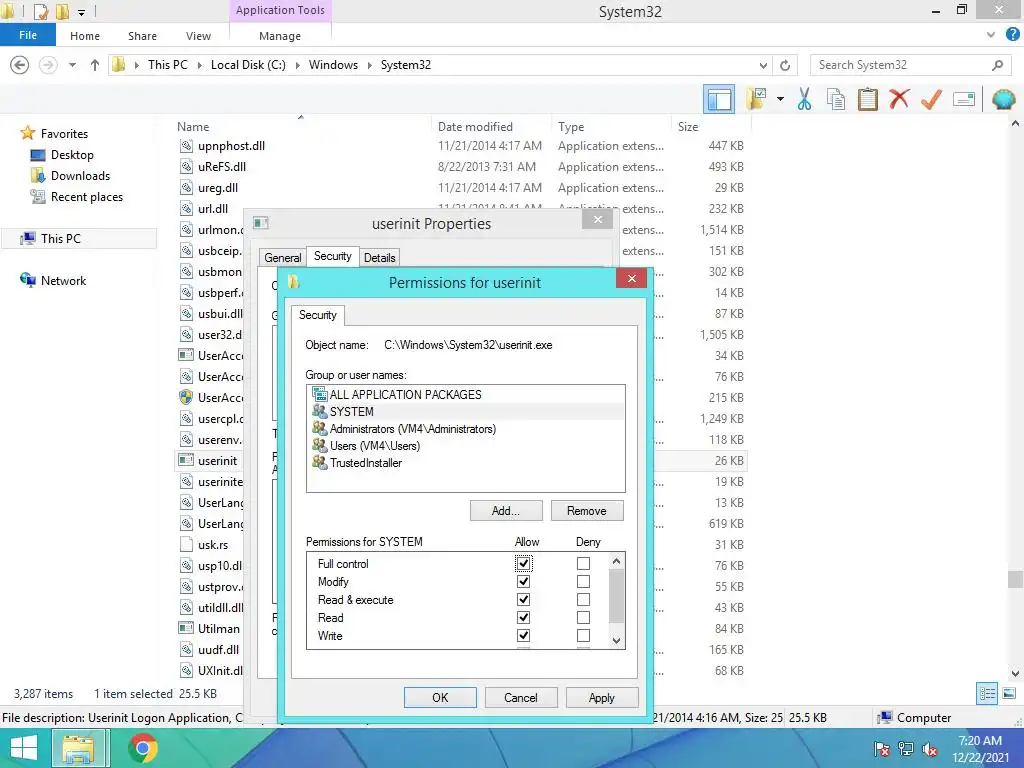
Task: Click the Action Center flag tray icon
Action: coord(881,749)
